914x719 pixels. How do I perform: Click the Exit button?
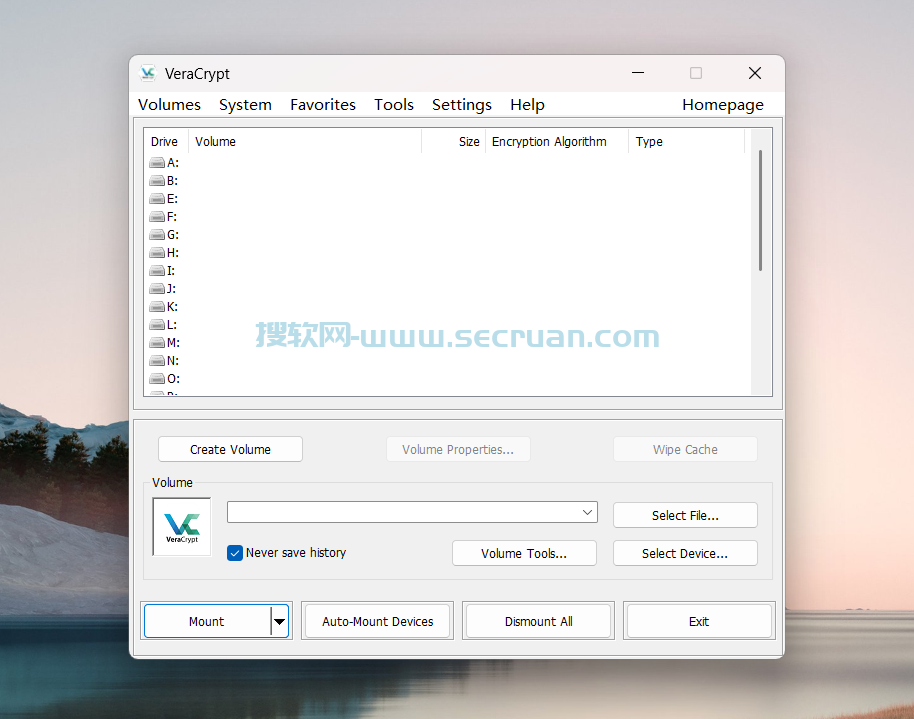[x=699, y=622]
